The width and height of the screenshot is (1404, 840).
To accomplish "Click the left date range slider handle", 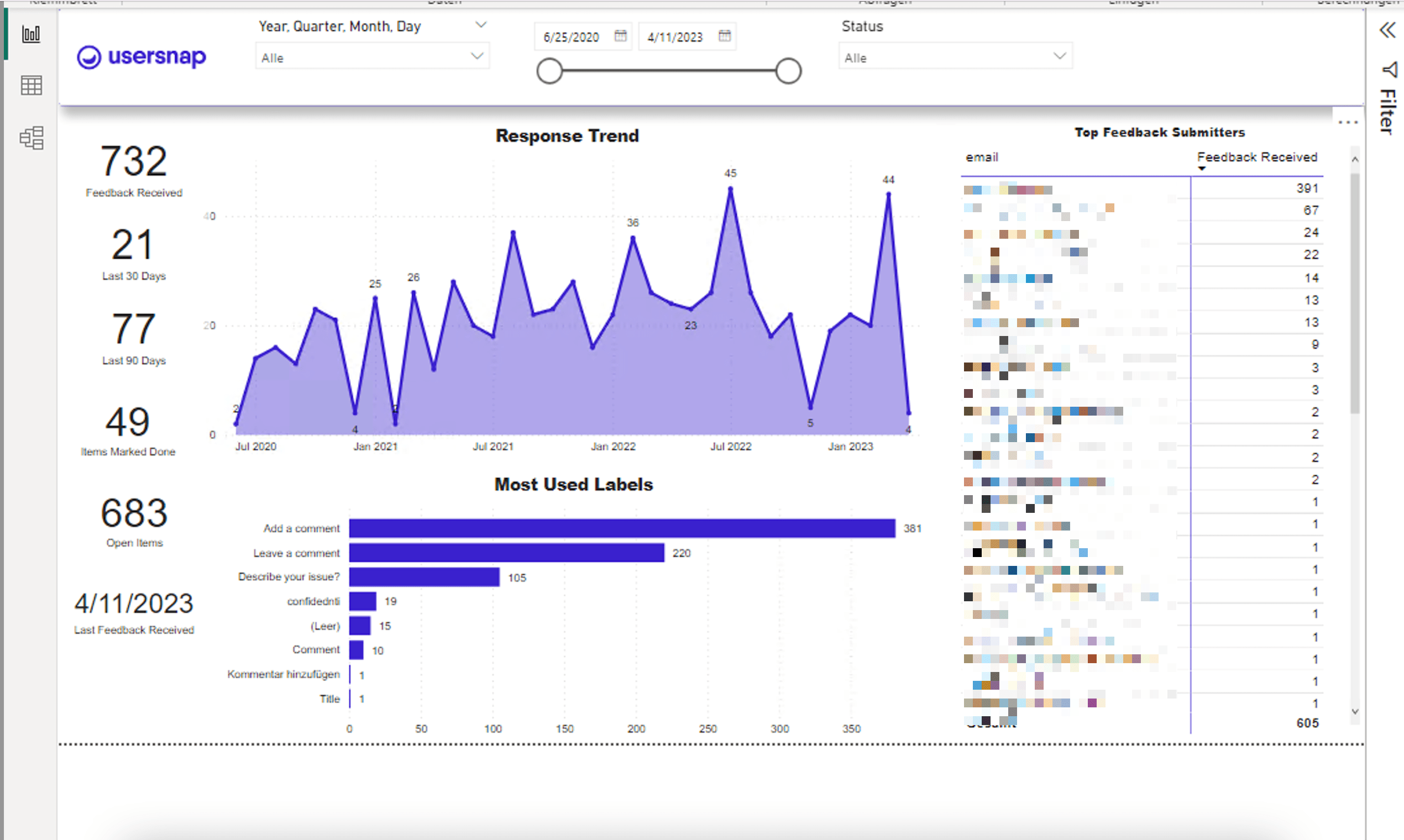I will (549, 71).
